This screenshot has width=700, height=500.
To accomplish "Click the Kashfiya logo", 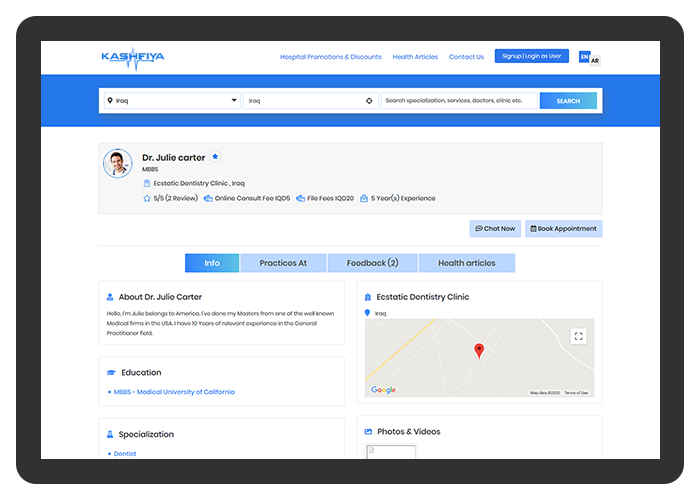I will click(132, 57).
